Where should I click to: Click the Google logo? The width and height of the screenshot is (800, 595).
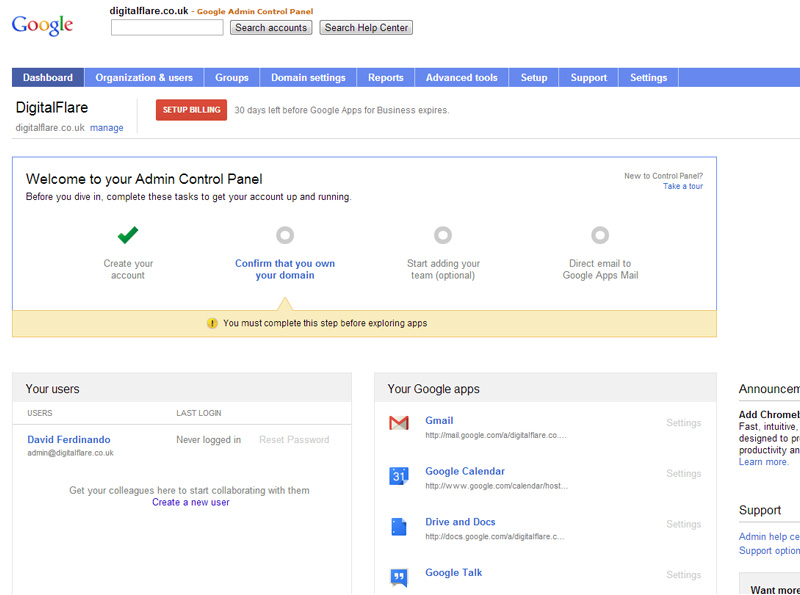tap(42, 25)
